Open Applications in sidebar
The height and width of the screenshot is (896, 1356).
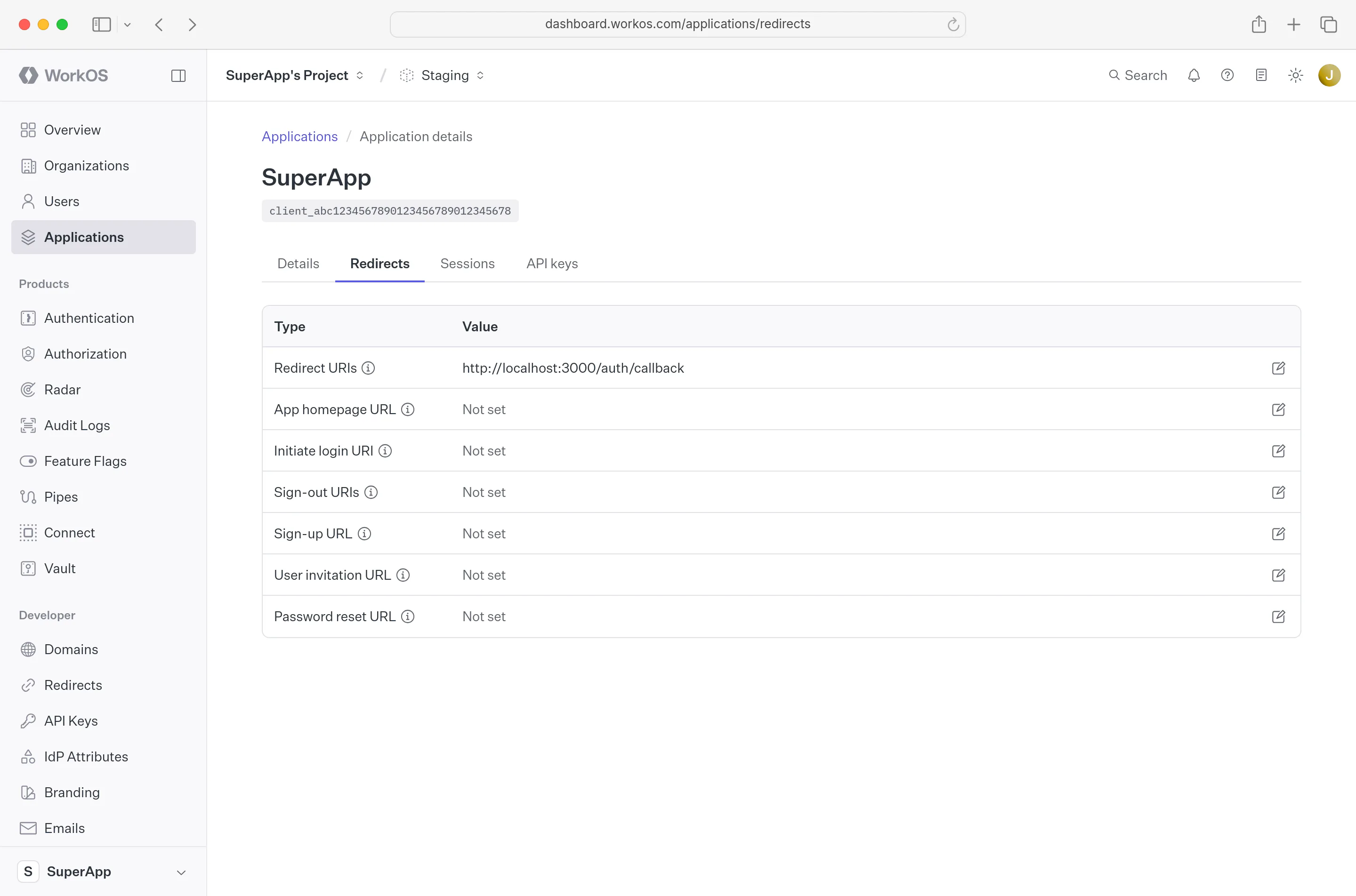pyautogui.click(x=103, y=237)
